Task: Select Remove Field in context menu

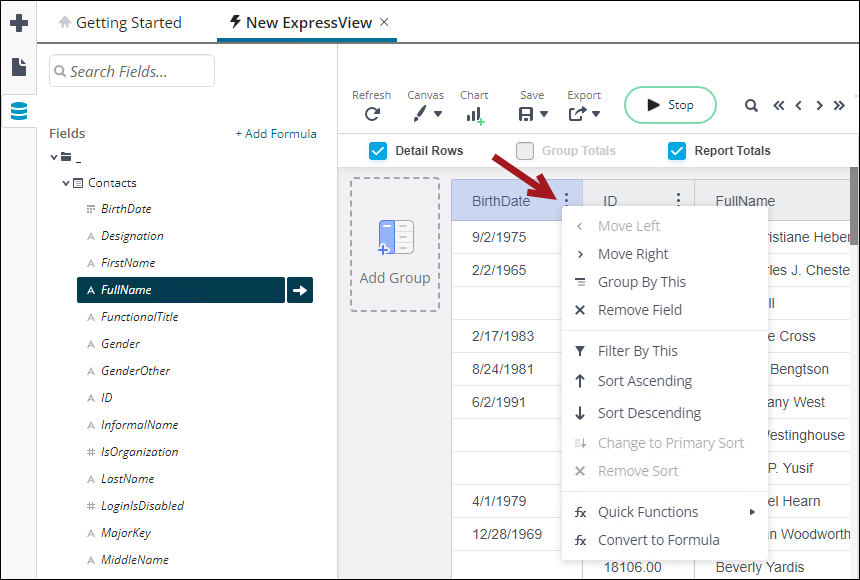Action: click(x=665, y=310)
